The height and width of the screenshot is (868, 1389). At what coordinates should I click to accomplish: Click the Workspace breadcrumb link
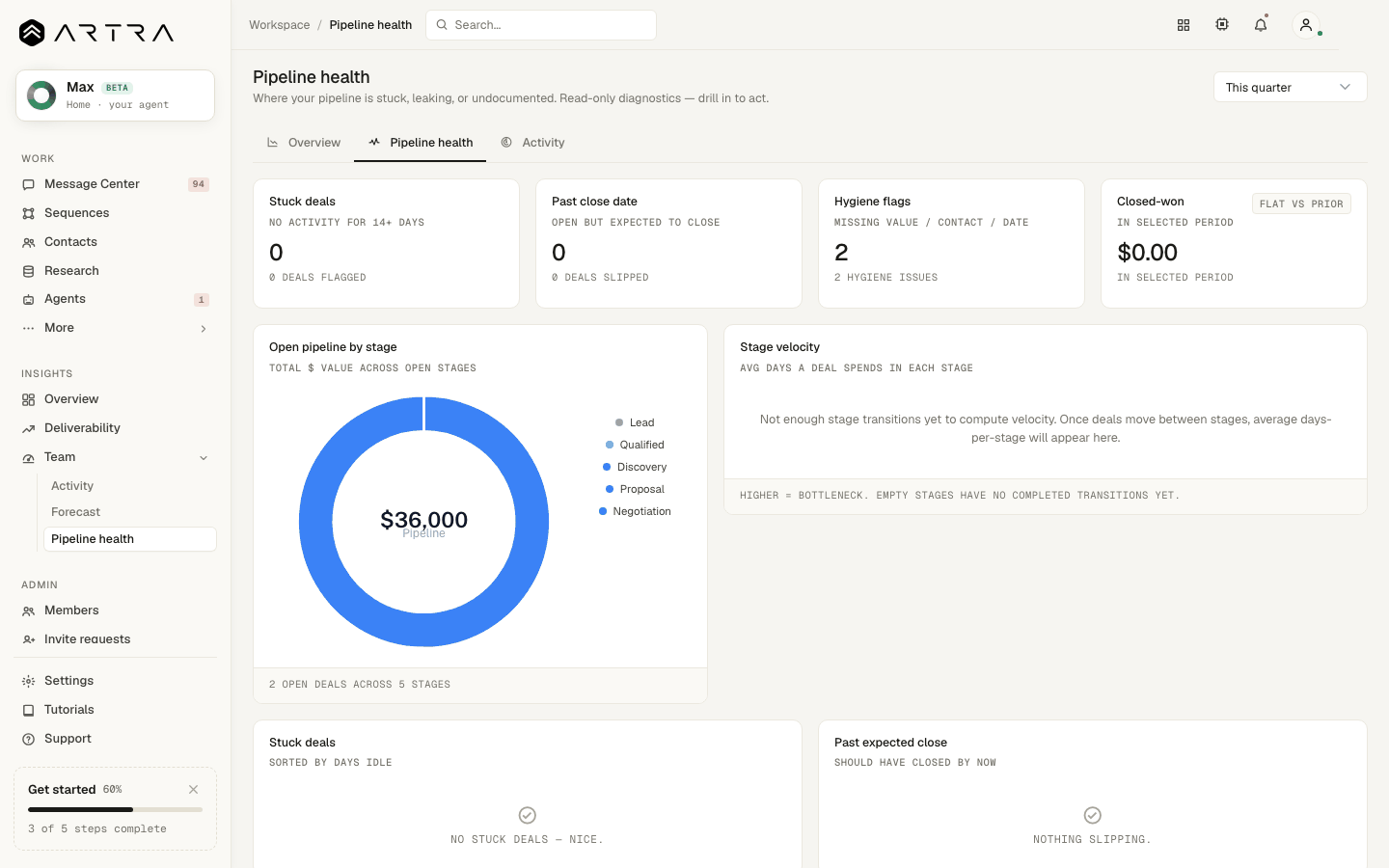(x=280, y=25)
